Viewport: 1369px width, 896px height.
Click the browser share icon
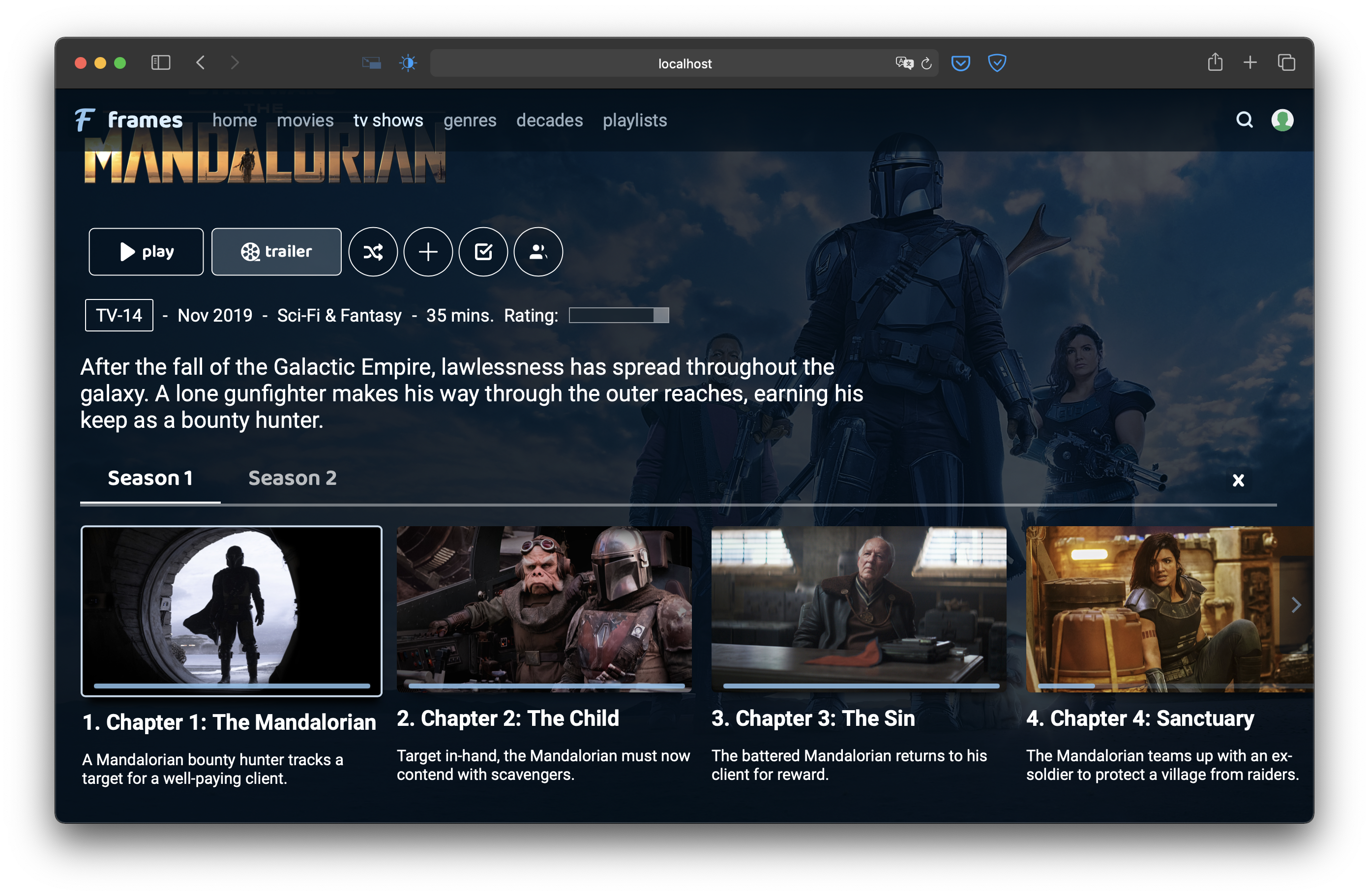(x=1215, y=62)
